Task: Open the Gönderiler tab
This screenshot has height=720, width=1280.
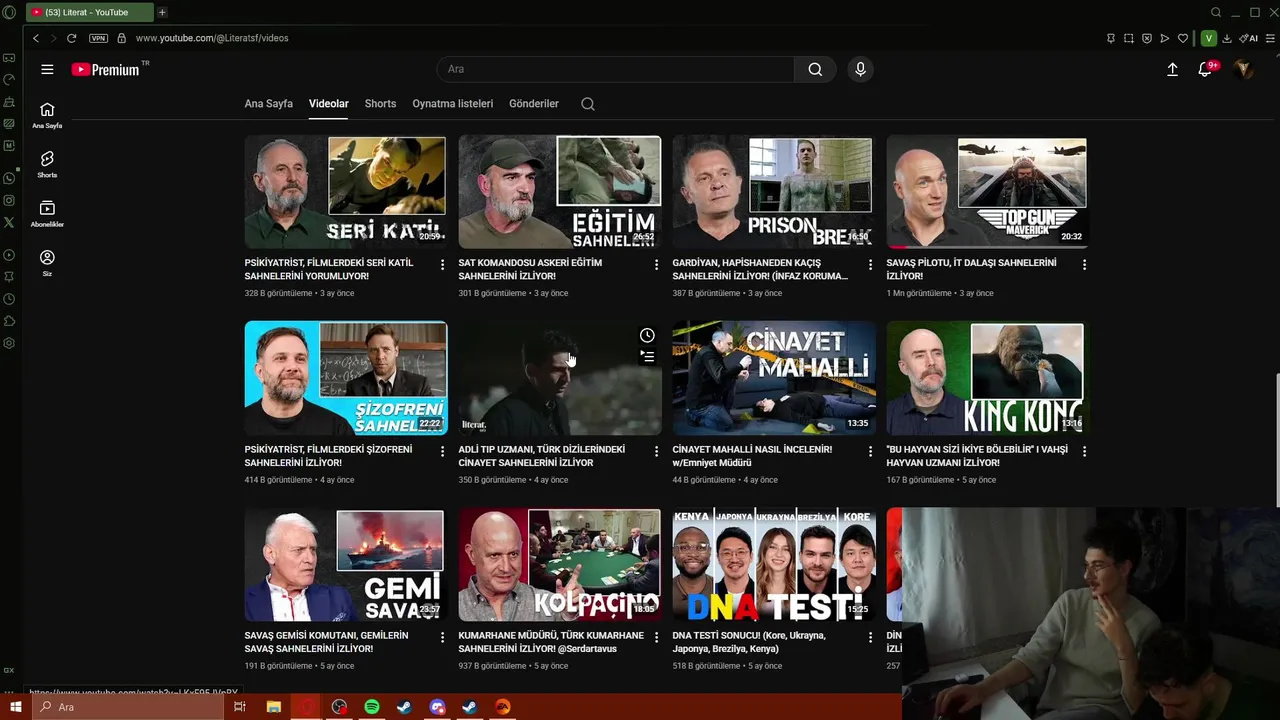Action: tap(534, 104)
